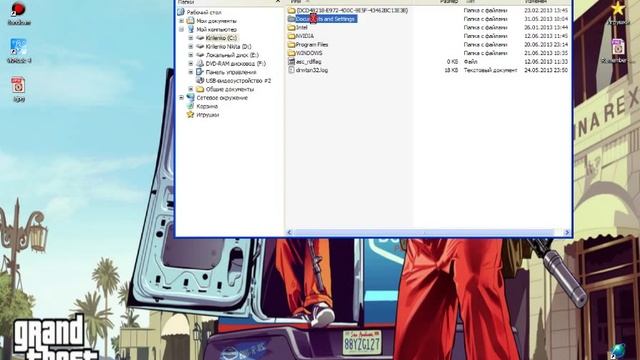Click the date 20.06.2013 23:14
The image size is (640, 360).
click(x=546, y=44)
